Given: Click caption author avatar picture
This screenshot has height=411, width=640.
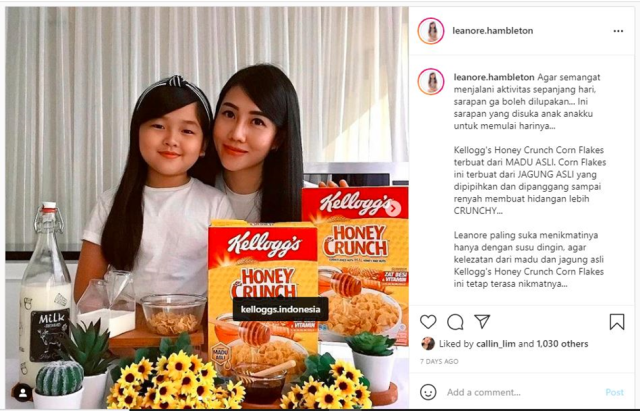Looking at the screenshot, I should tap(431, 81).
